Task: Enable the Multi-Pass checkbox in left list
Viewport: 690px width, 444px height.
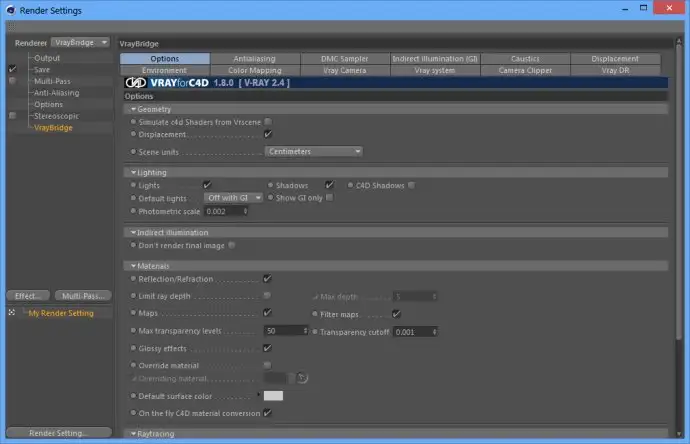Action: (x=12, y=81)
